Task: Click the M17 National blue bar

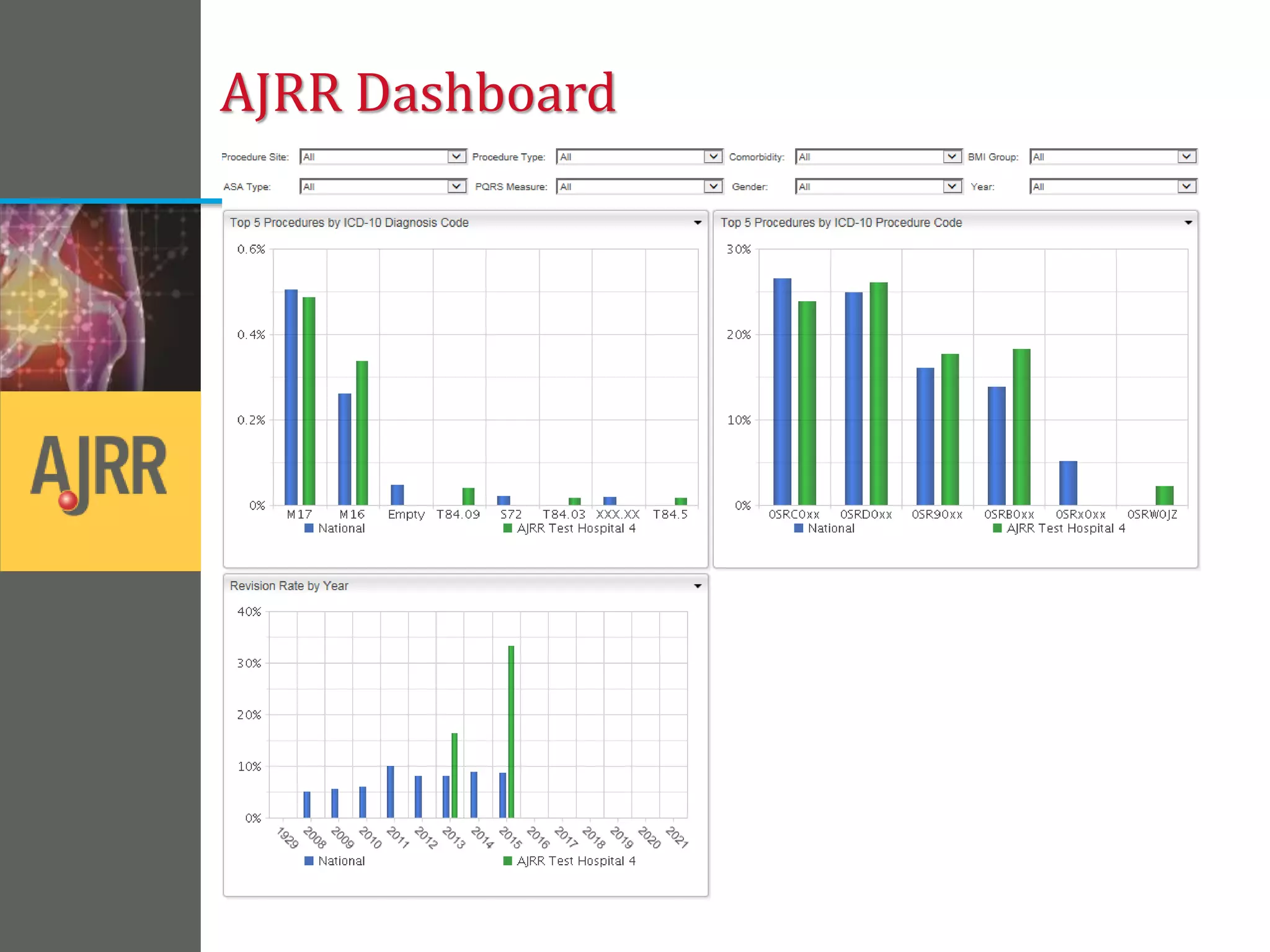Action: (291, 397)
